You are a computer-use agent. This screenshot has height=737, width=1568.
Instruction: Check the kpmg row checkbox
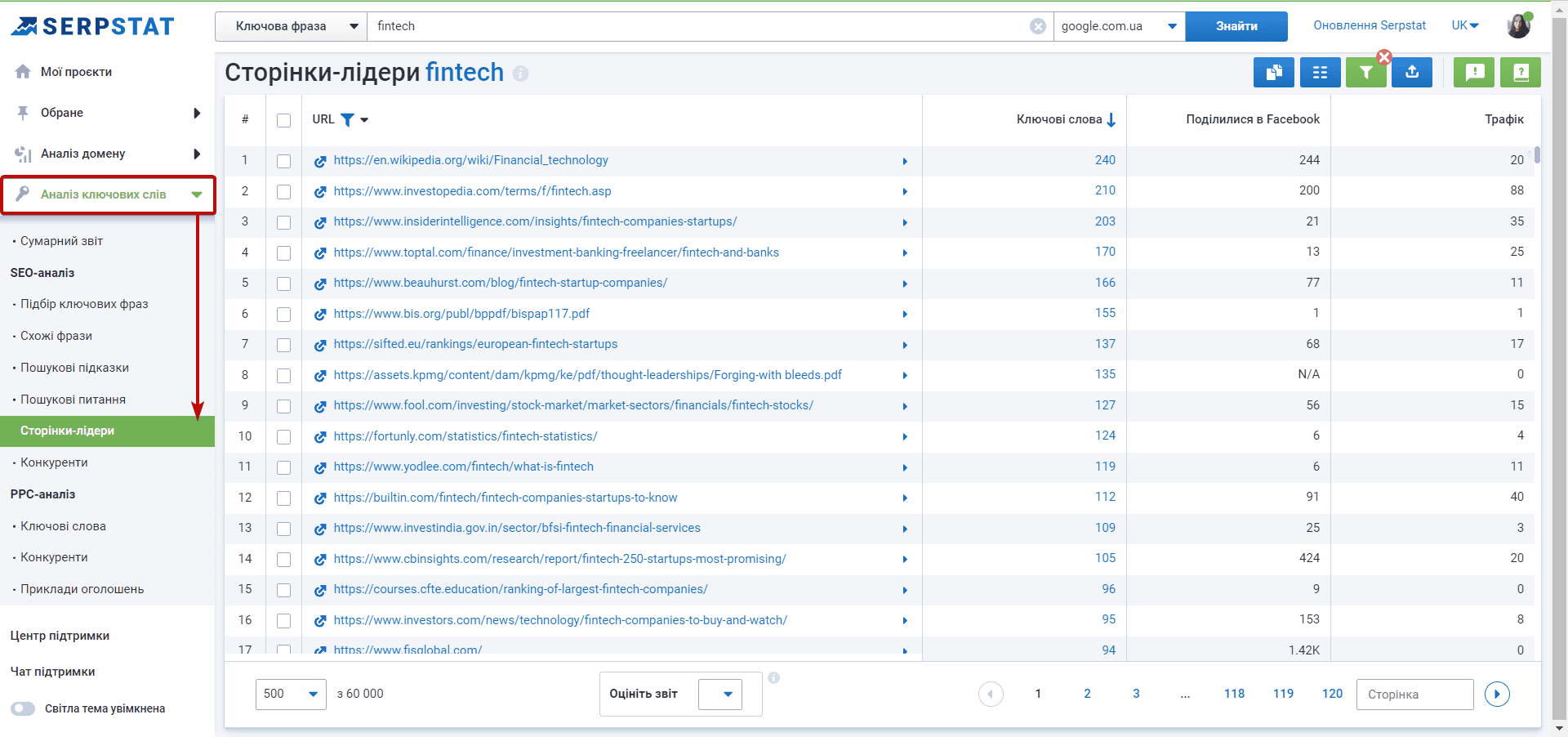click(x=283, y=376)
